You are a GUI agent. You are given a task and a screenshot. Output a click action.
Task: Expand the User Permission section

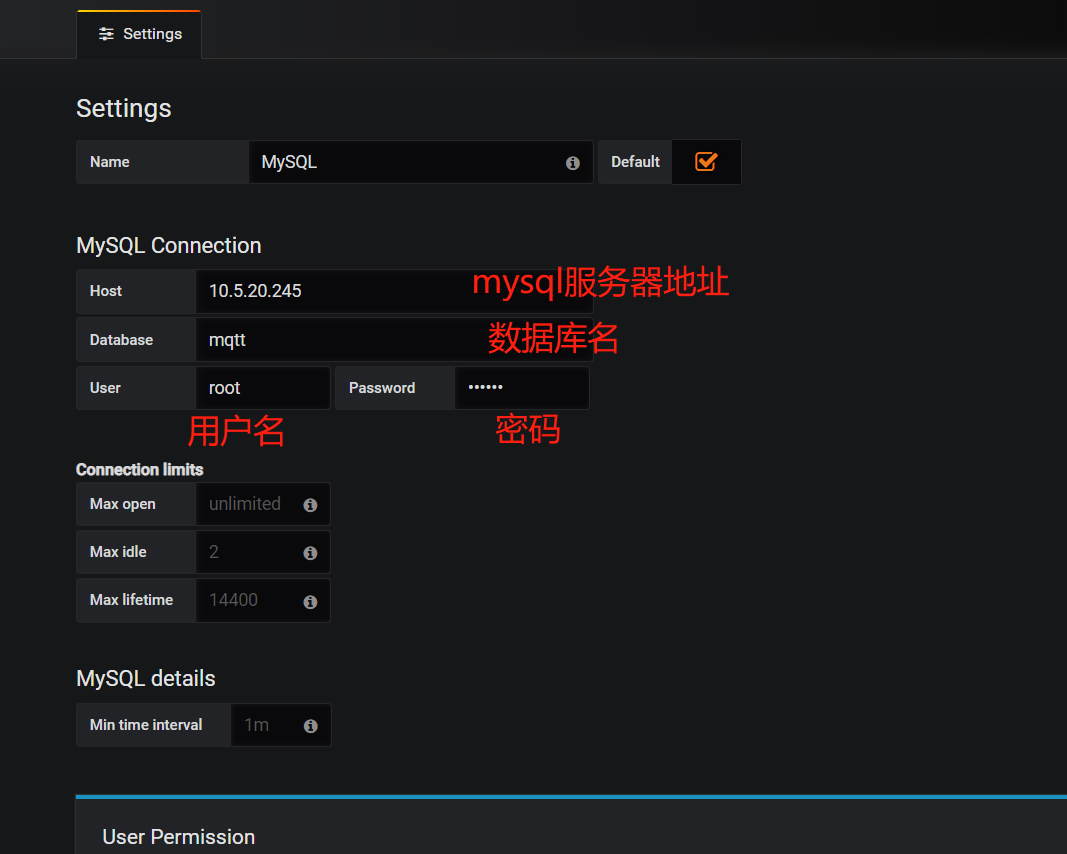[x=179, y=837]
